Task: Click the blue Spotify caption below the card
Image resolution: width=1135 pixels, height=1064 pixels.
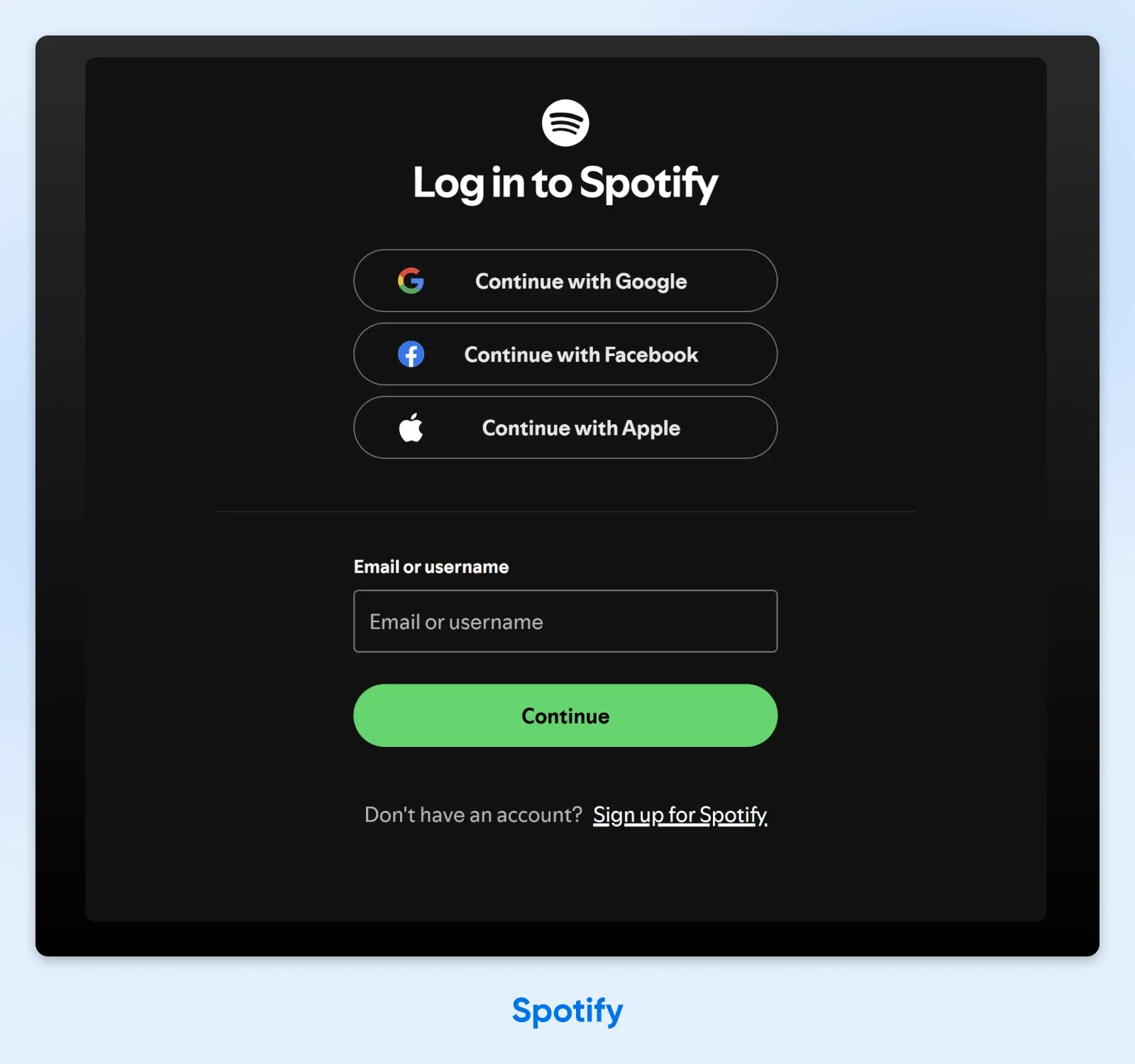Action: tap(567, 1010)
